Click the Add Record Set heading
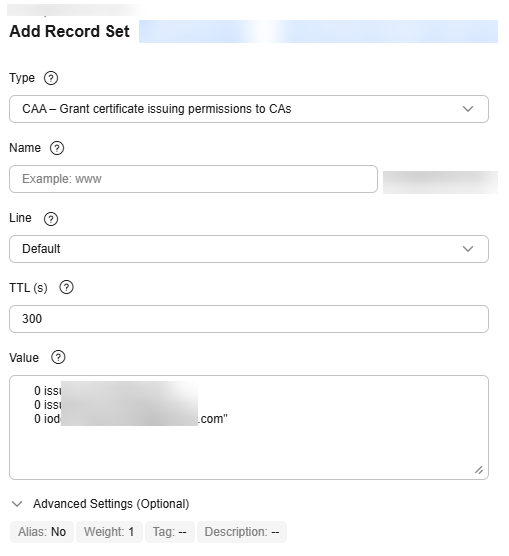The width and height of the screenshot is (509, 556). 70,31
